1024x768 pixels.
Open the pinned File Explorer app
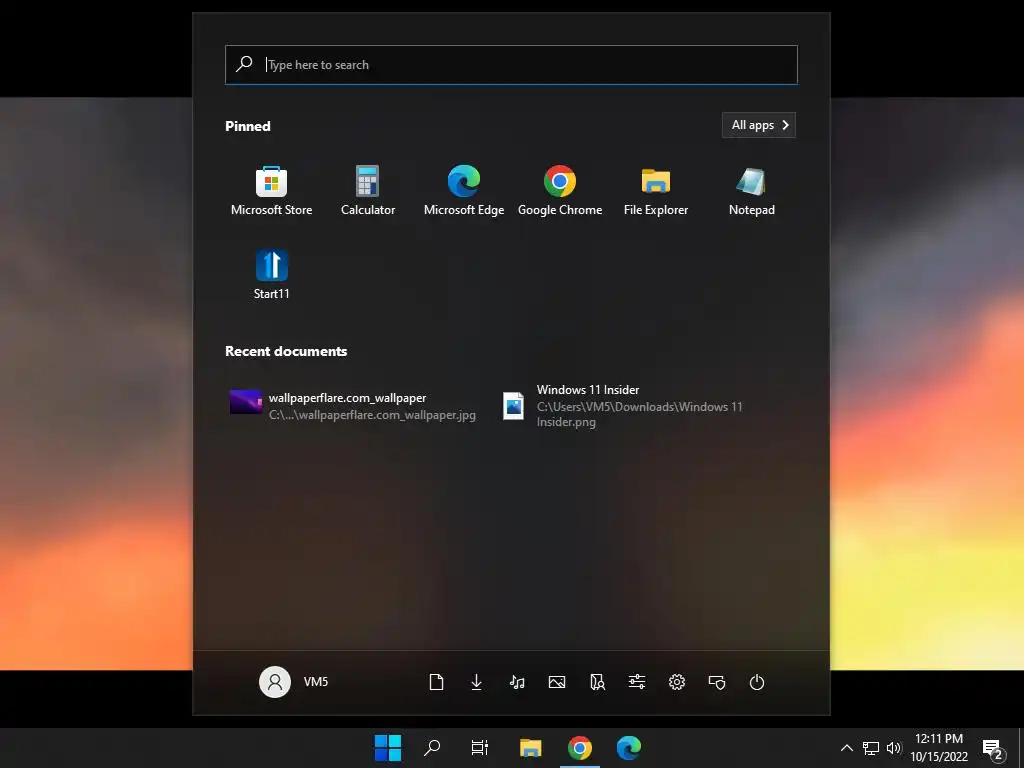[656, 191]
